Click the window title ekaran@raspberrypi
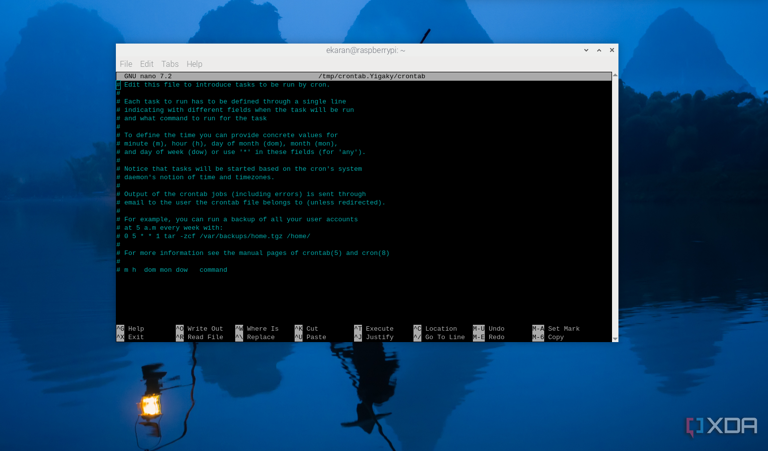Screen dimensions: 768x451 pos(366,50)
